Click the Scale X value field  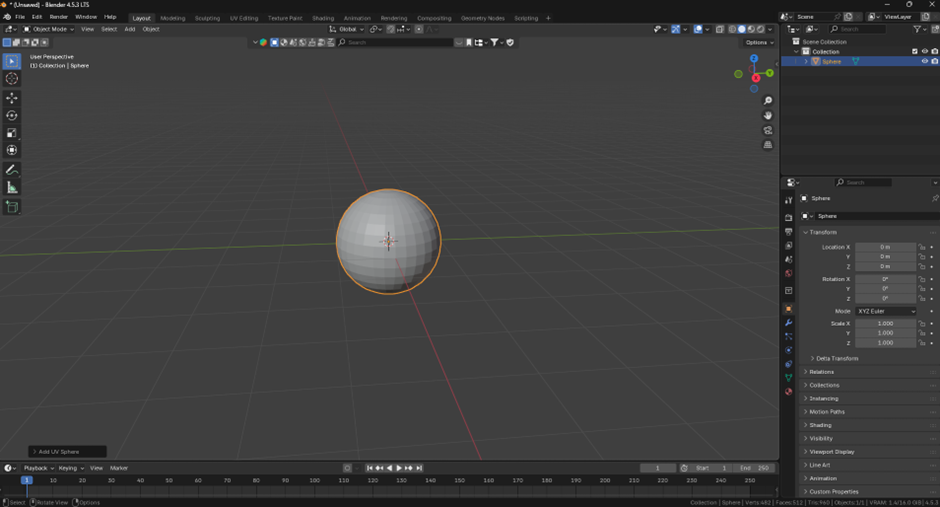tap(885, 324)
